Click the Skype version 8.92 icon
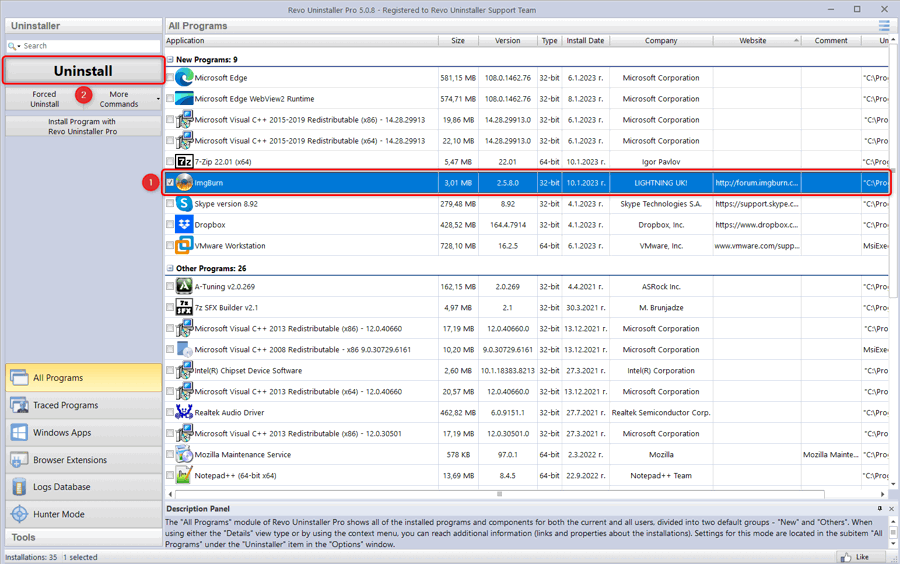This screenshot has height=564, width=900. click(x=184, y=204)
